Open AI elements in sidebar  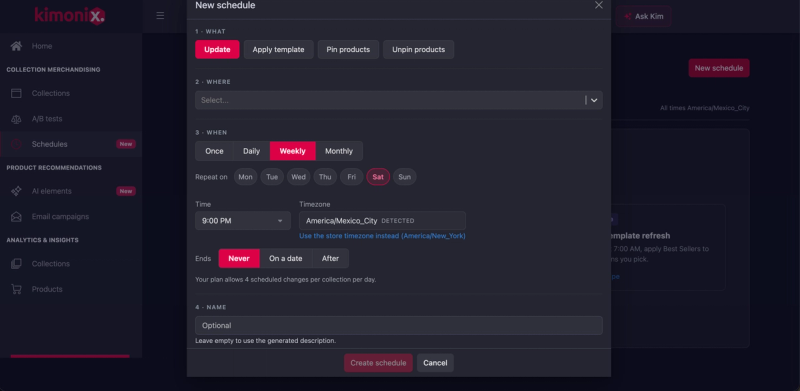coord(71,191)
